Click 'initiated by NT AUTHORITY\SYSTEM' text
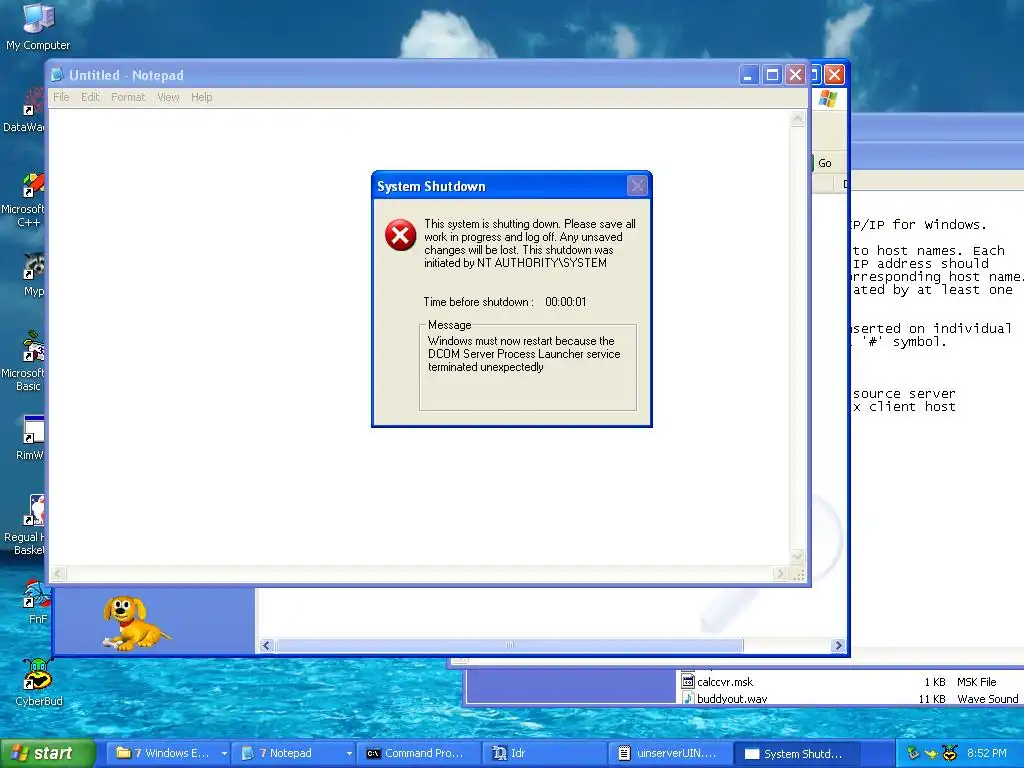Viewport: 1024px width, 768px height. point(515,263)
